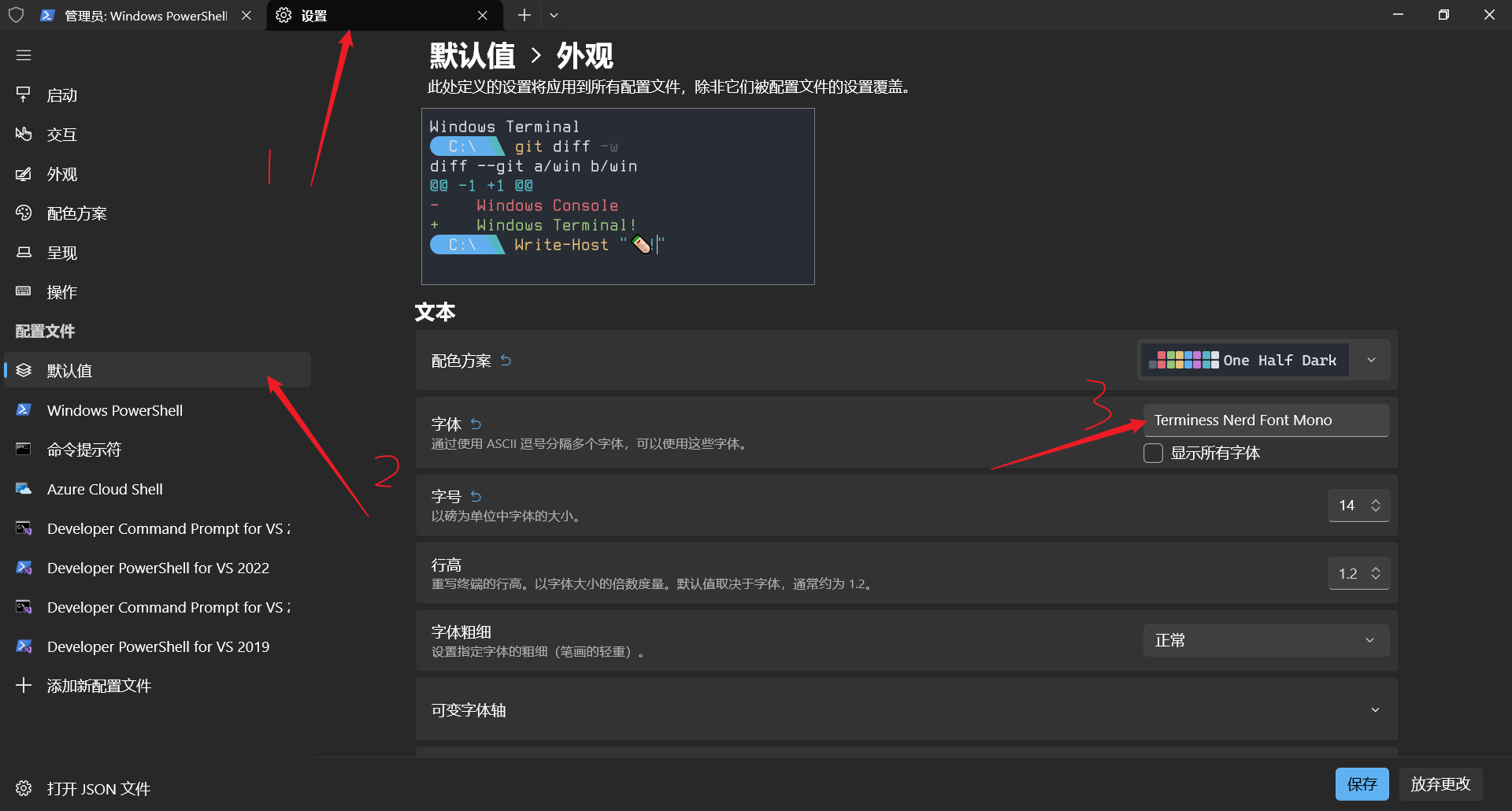
Task: Select the Windows PowerShell profile
Action: (157, 410)
